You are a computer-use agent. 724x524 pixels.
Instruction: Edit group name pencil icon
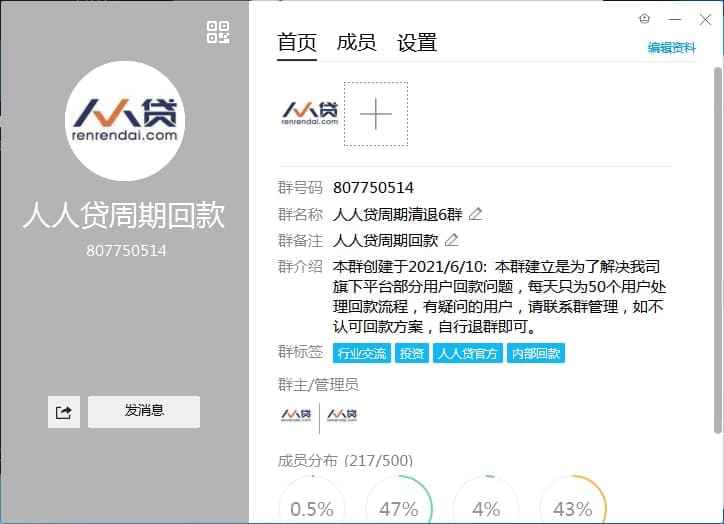[x=475, y=214]
